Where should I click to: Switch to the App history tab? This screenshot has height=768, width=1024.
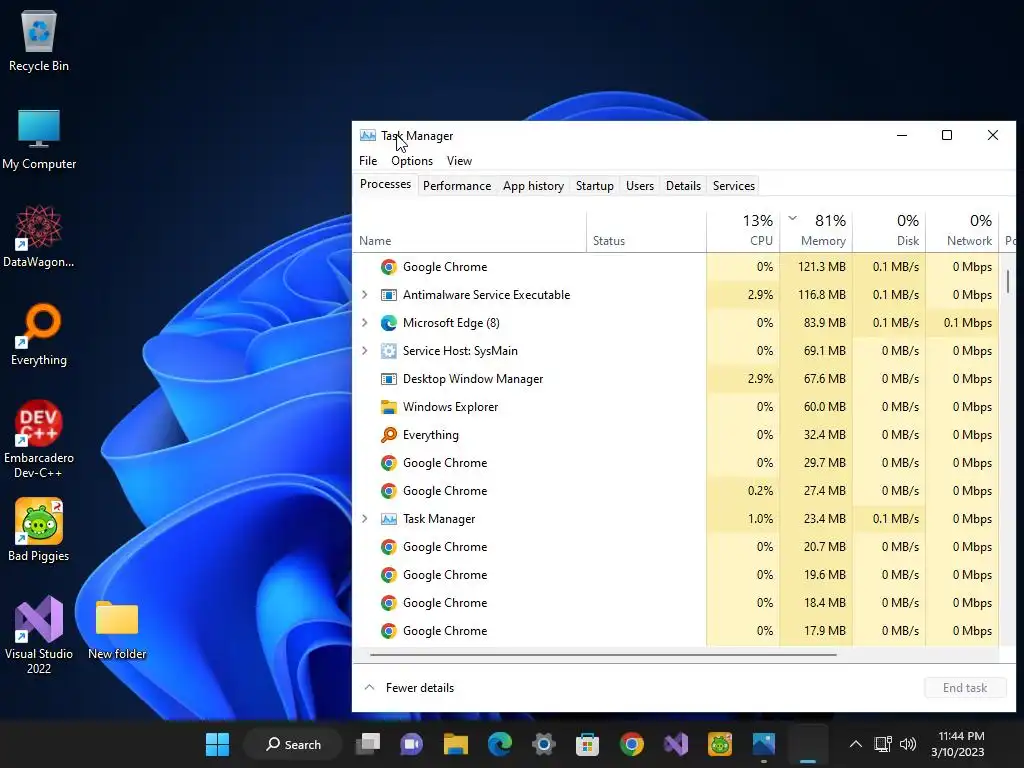pos(533,186)
